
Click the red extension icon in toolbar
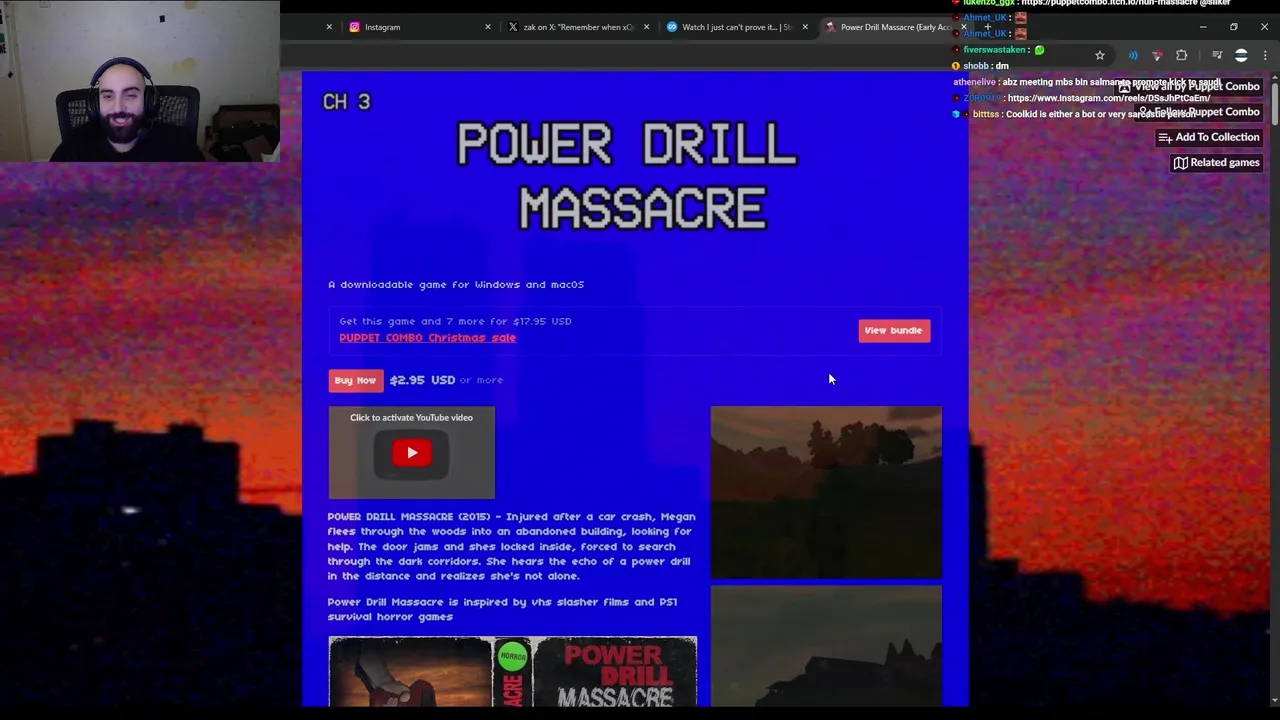point(1157,55)
